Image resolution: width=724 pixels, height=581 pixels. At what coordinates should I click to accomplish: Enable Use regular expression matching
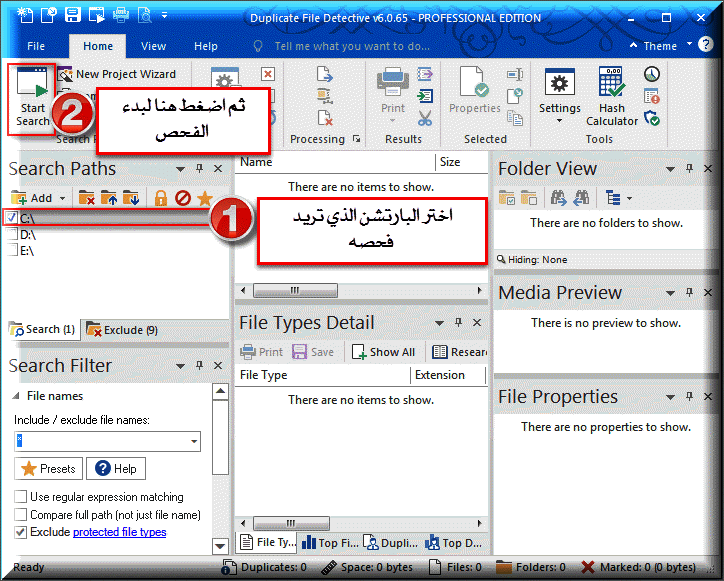point(20,496)
